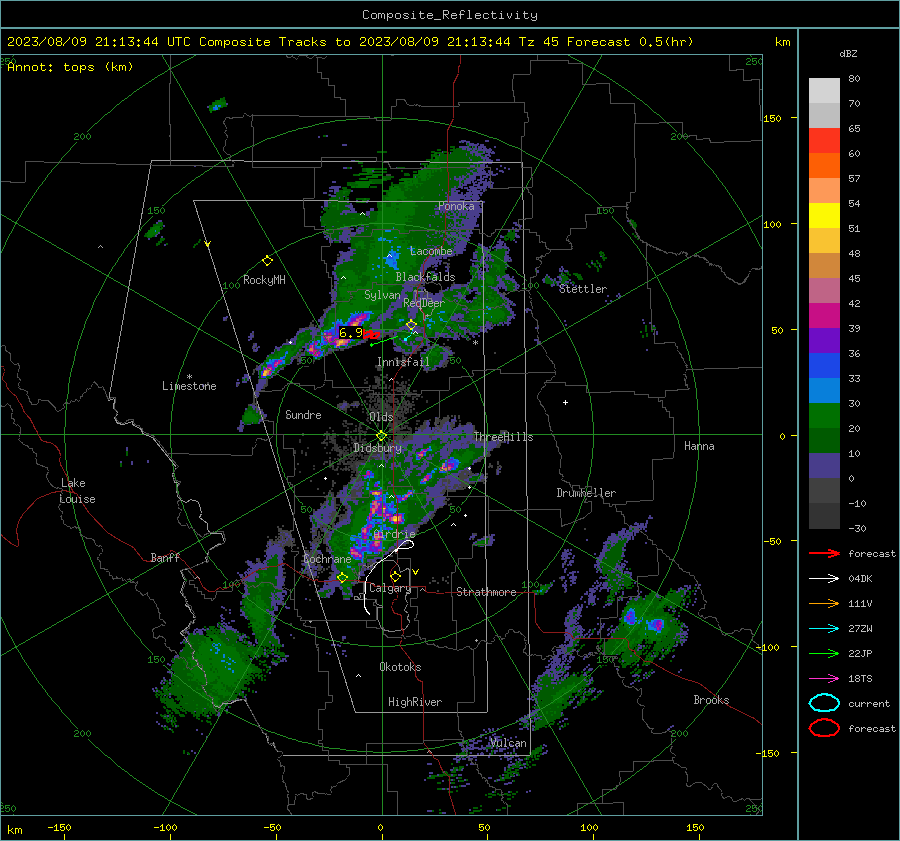Click the red forecast arrow in legend
The width and height of the screenshot is (900, 841).
(x=824, y=553)
